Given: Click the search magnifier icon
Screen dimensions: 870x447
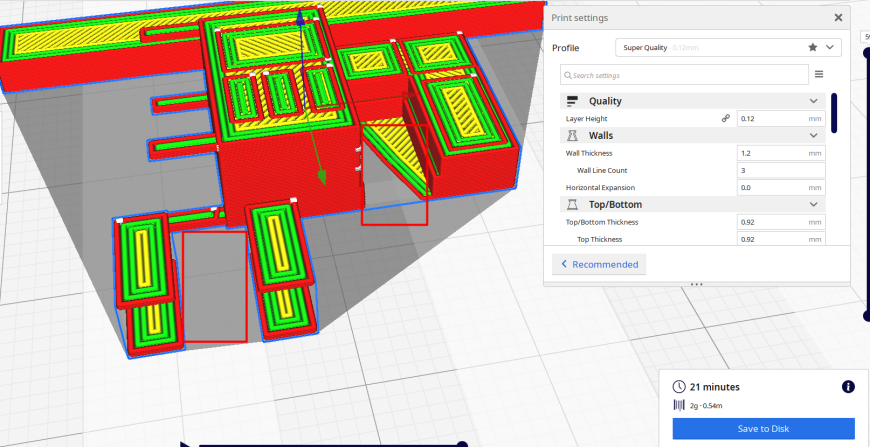Looking at the screenshot, I should click(568, 75).
